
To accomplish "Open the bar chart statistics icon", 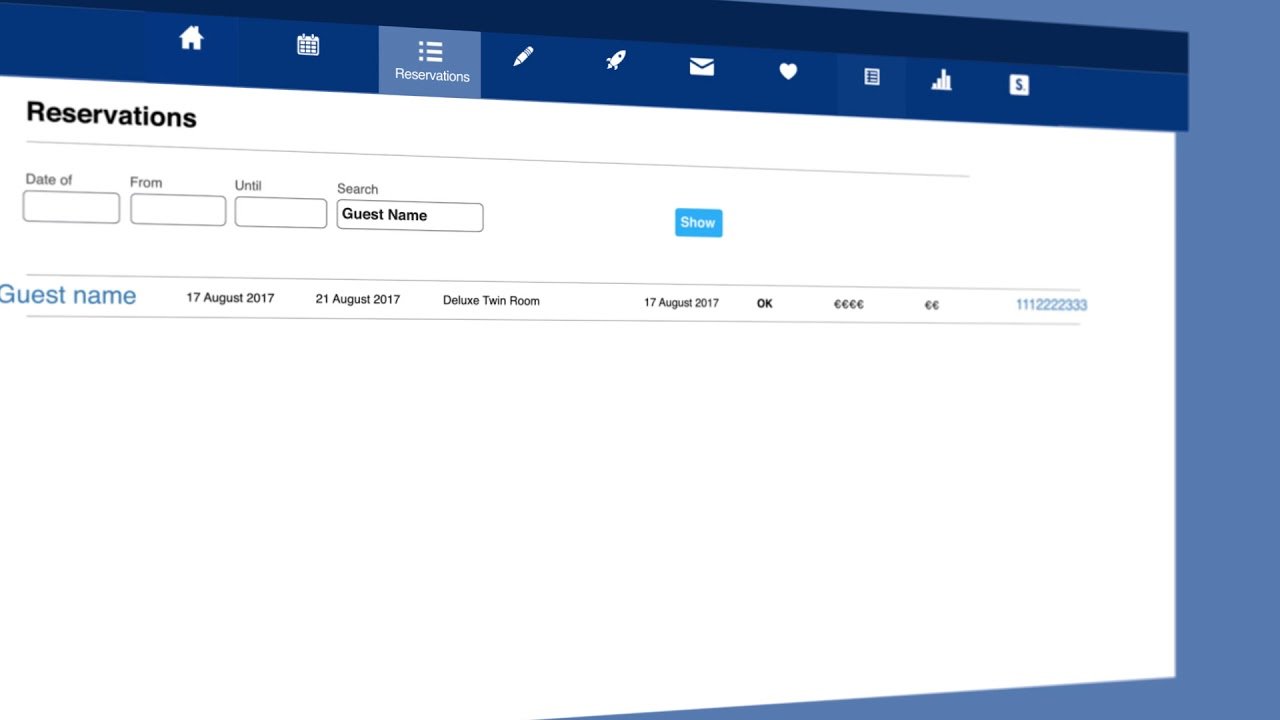I will pyautogui.click(x=941, y=81).
